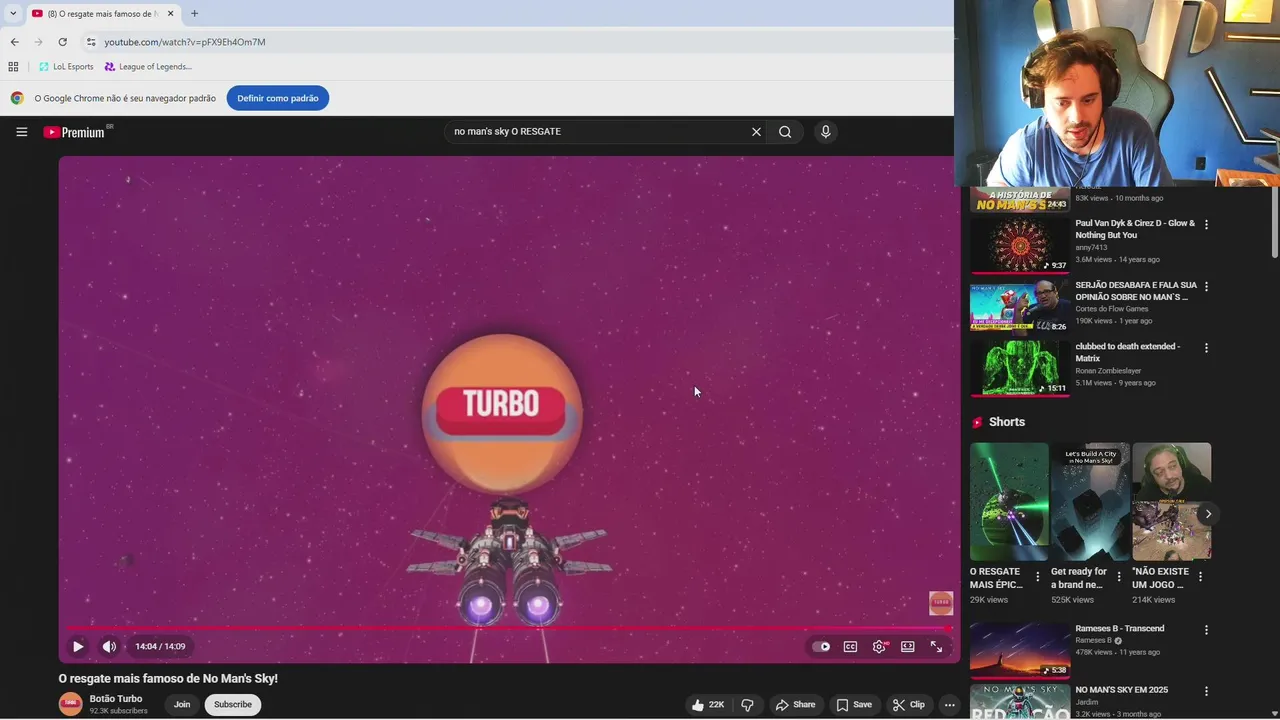The height and width of the screenshot is (720, 1280).
Task: Click the address bar URL
Action: click(185, 42)
